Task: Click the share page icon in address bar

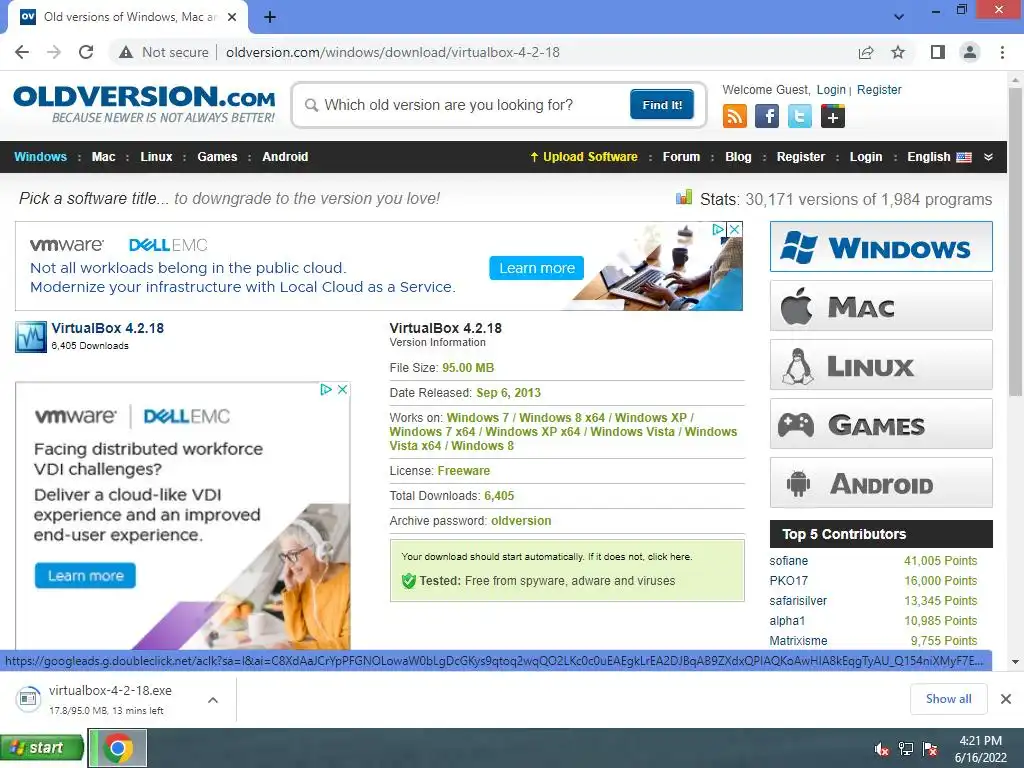Action: coord(866,52)
